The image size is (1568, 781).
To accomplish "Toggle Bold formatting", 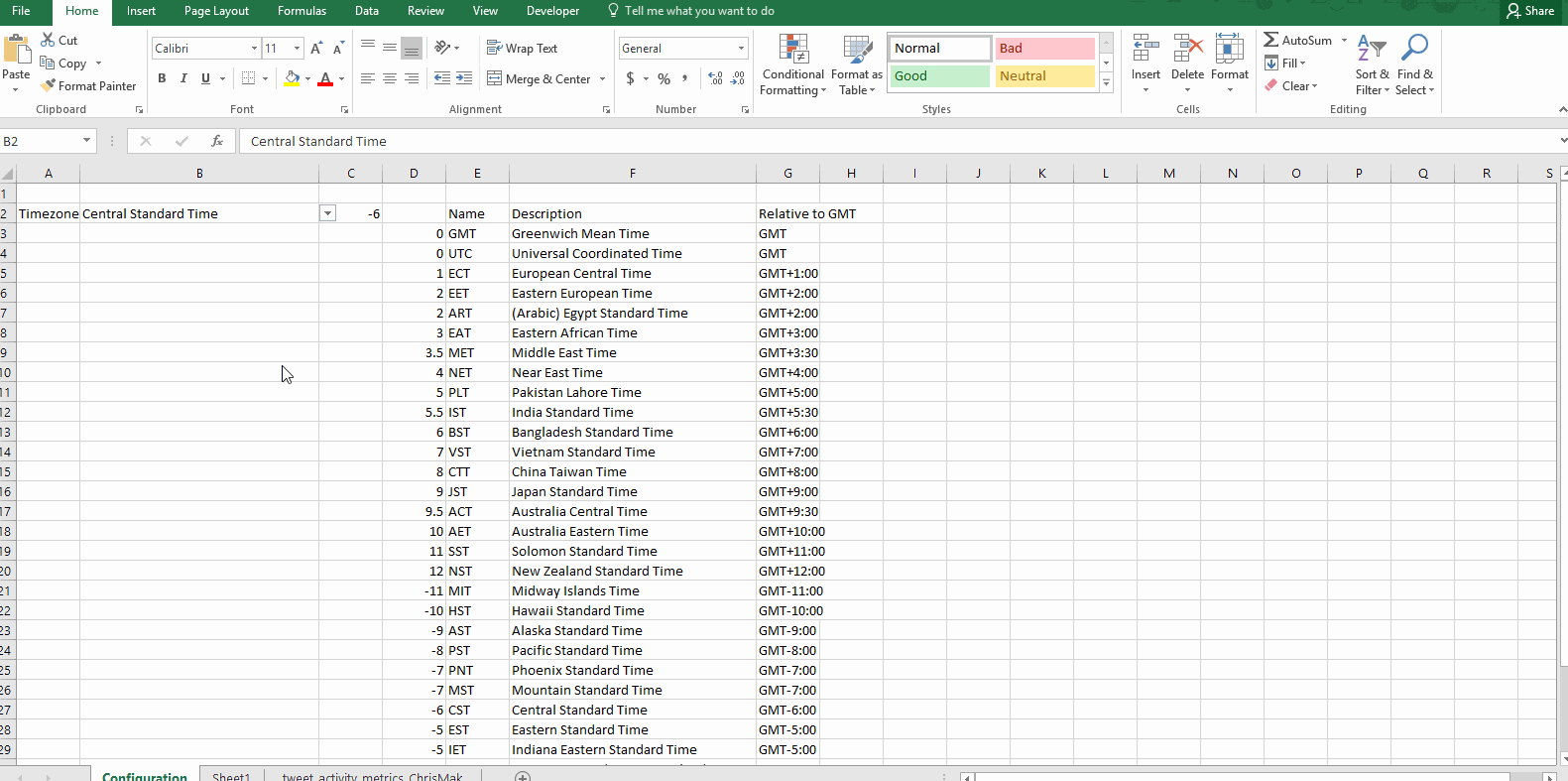I will click(162, 78).
